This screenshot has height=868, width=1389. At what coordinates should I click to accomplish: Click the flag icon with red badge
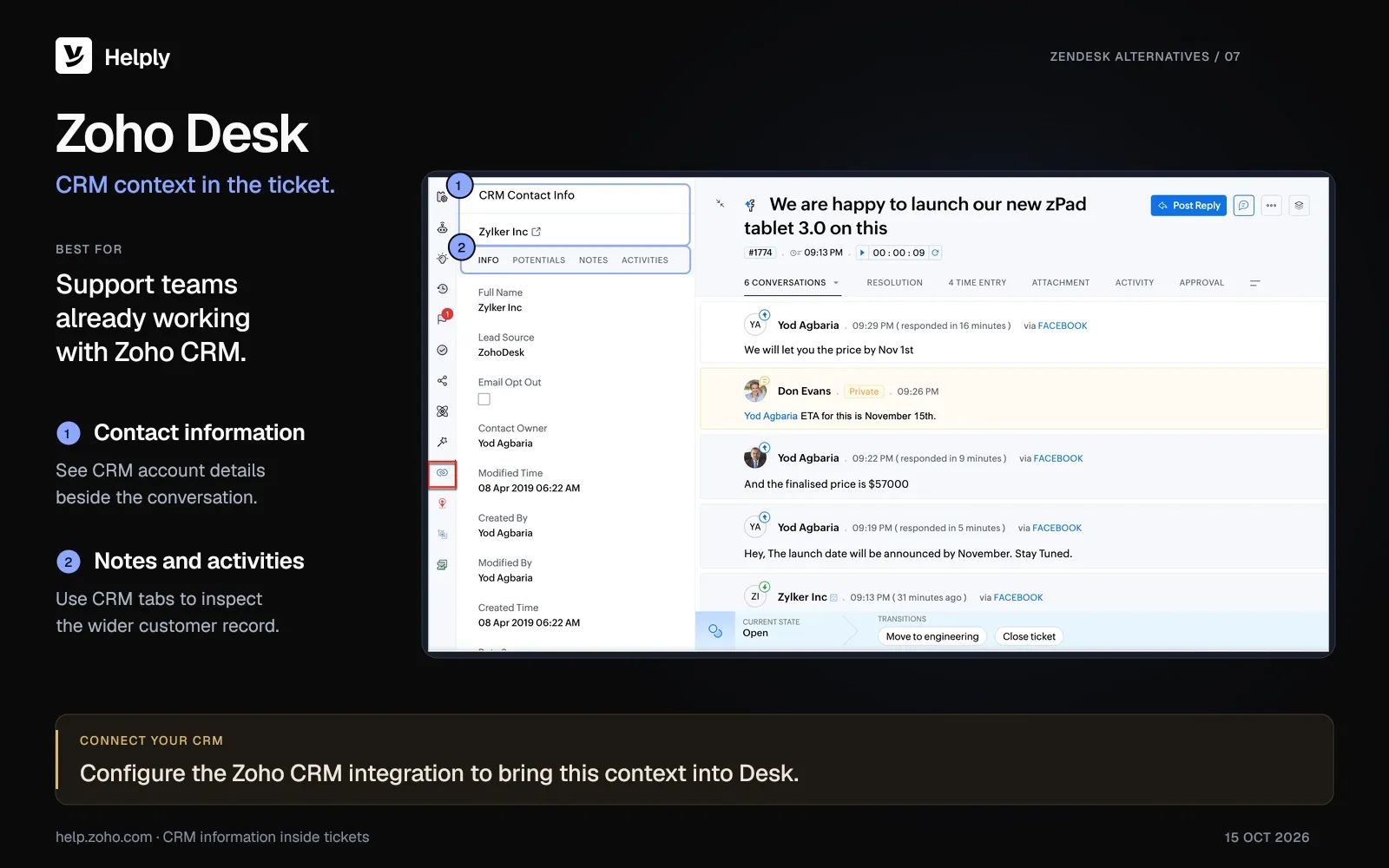pos(443,318)
